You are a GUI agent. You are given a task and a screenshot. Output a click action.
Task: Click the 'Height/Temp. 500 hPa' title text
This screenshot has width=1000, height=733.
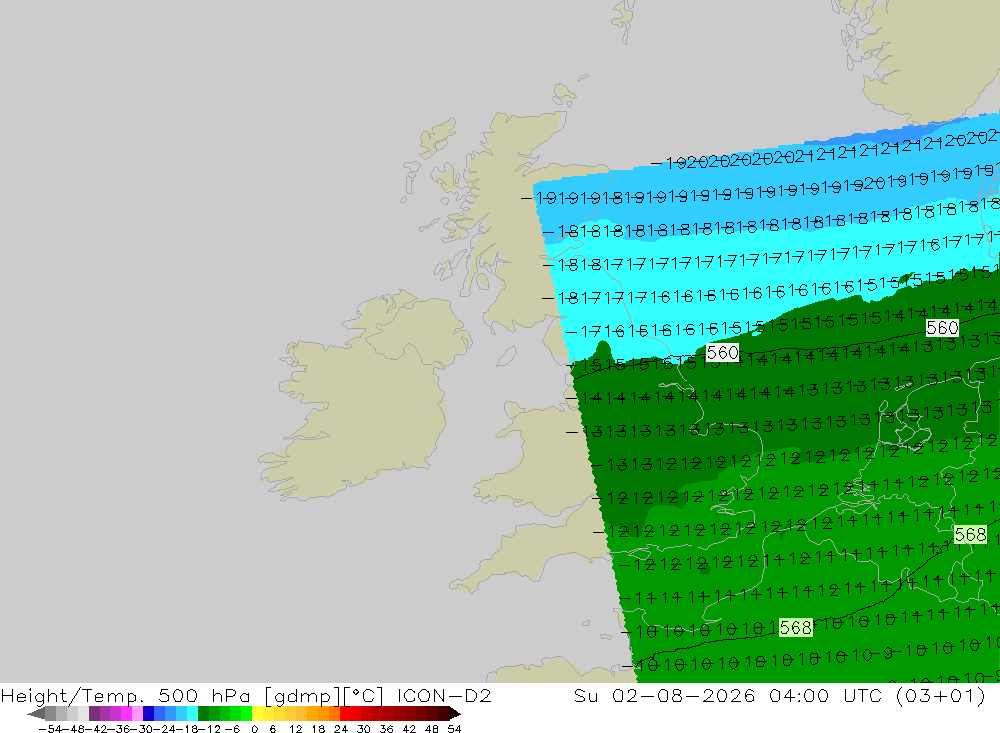[x=126, y=695]
